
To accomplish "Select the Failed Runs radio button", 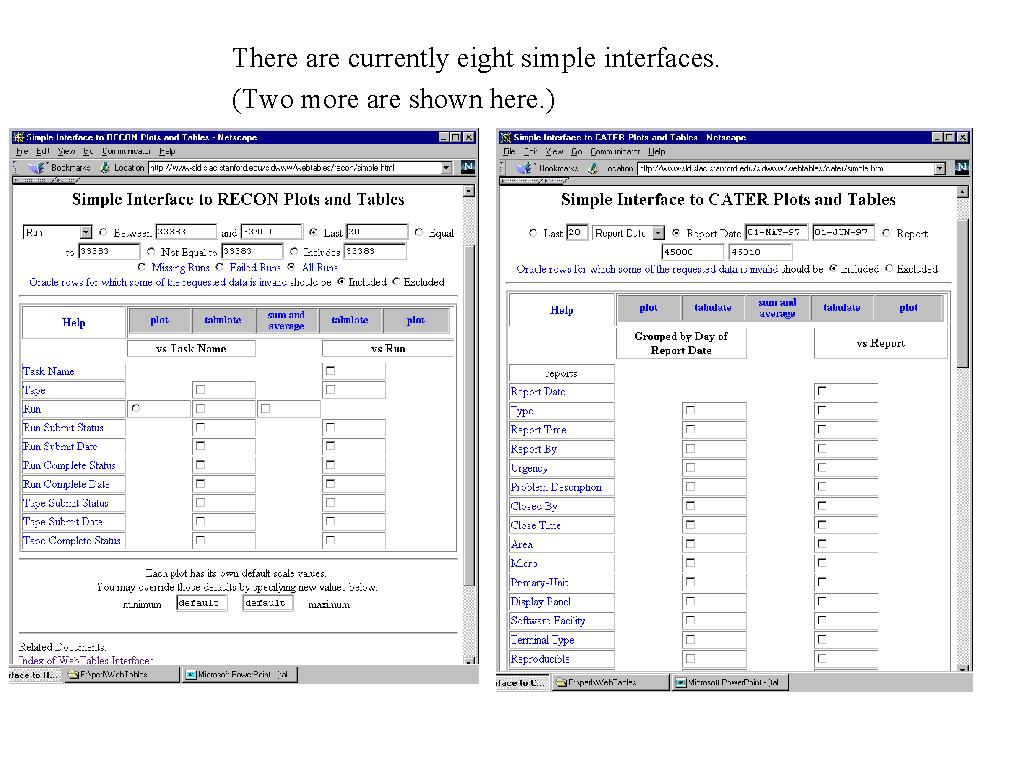I will pos(220,268).
